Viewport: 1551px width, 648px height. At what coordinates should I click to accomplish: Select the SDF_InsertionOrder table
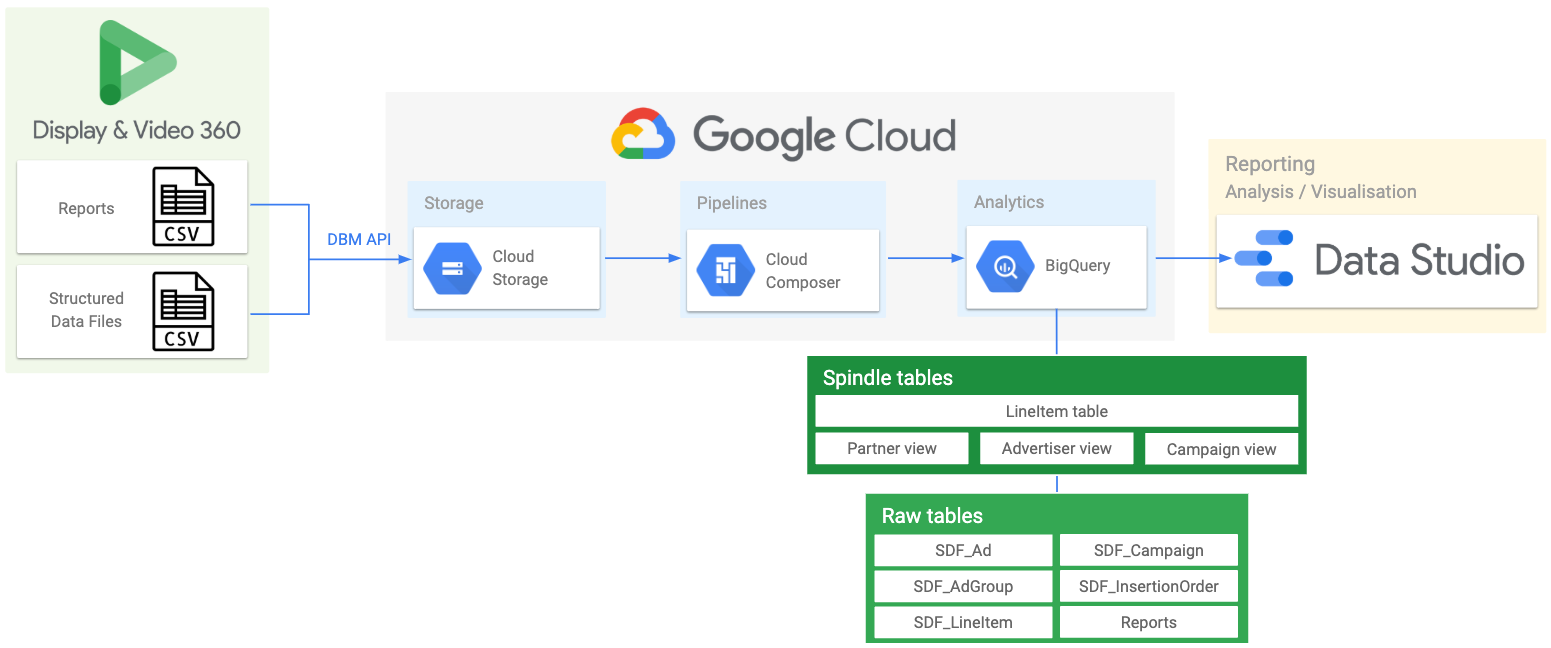[1149, 586]
